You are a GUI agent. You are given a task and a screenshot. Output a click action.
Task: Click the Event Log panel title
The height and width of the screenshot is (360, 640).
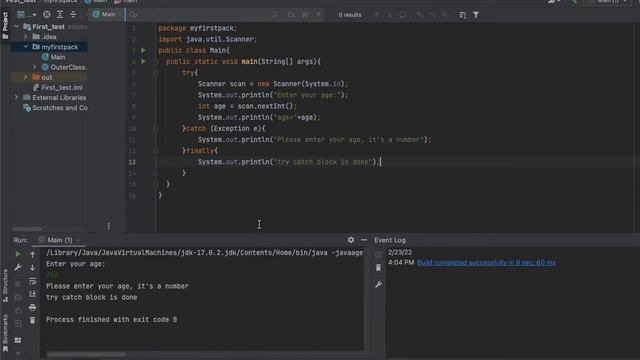click(390, 240)
